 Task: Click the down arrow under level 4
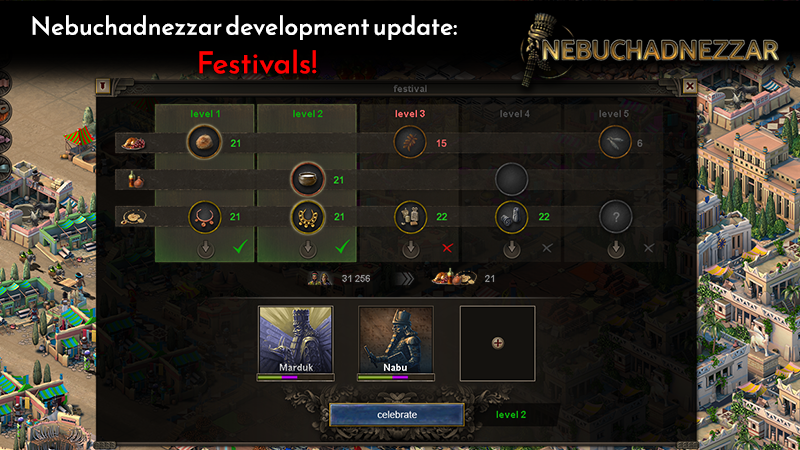(x=512, y=248)
